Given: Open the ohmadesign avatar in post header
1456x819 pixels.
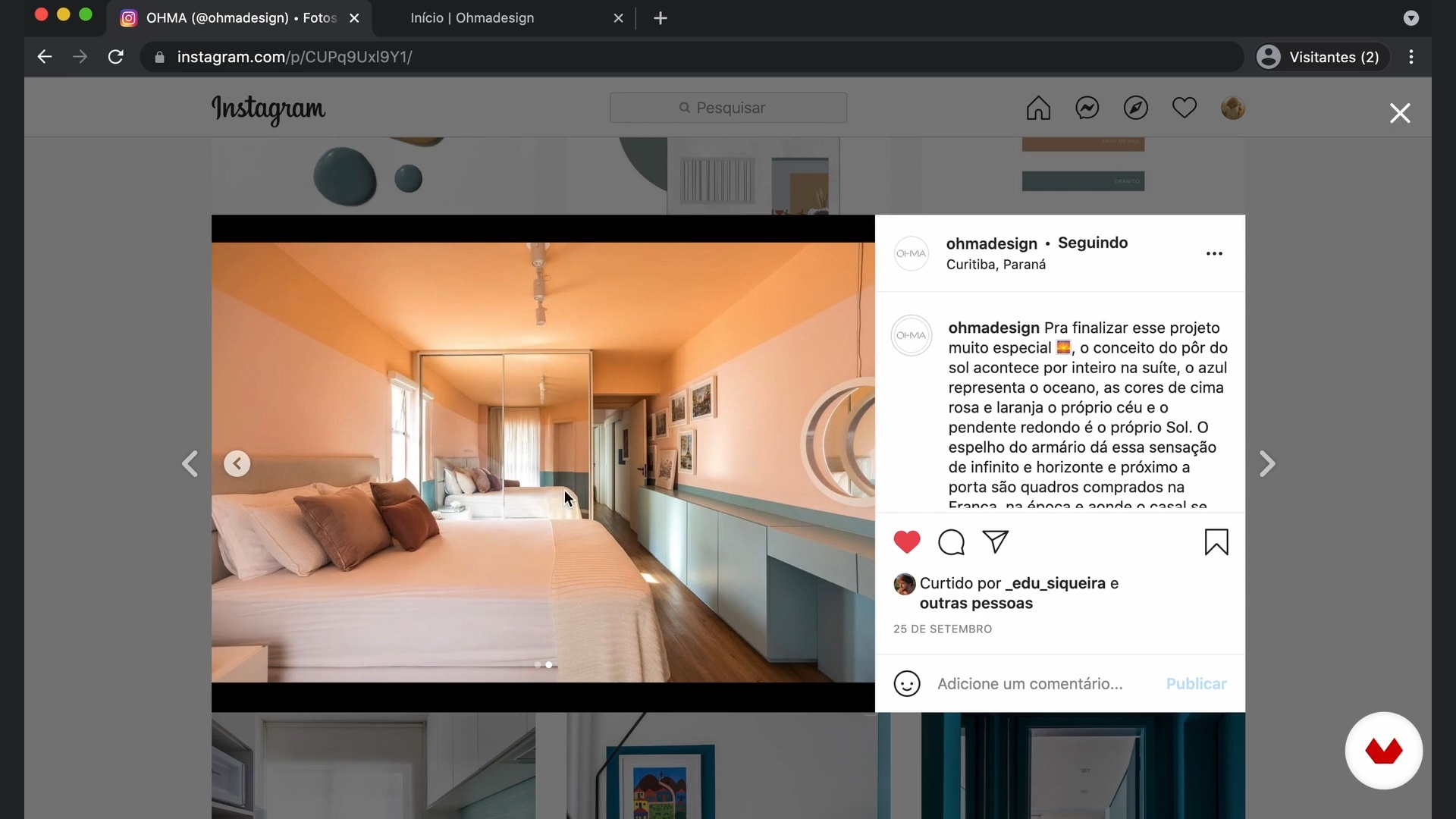Looking at the screenshot, I should pos(911,253).
